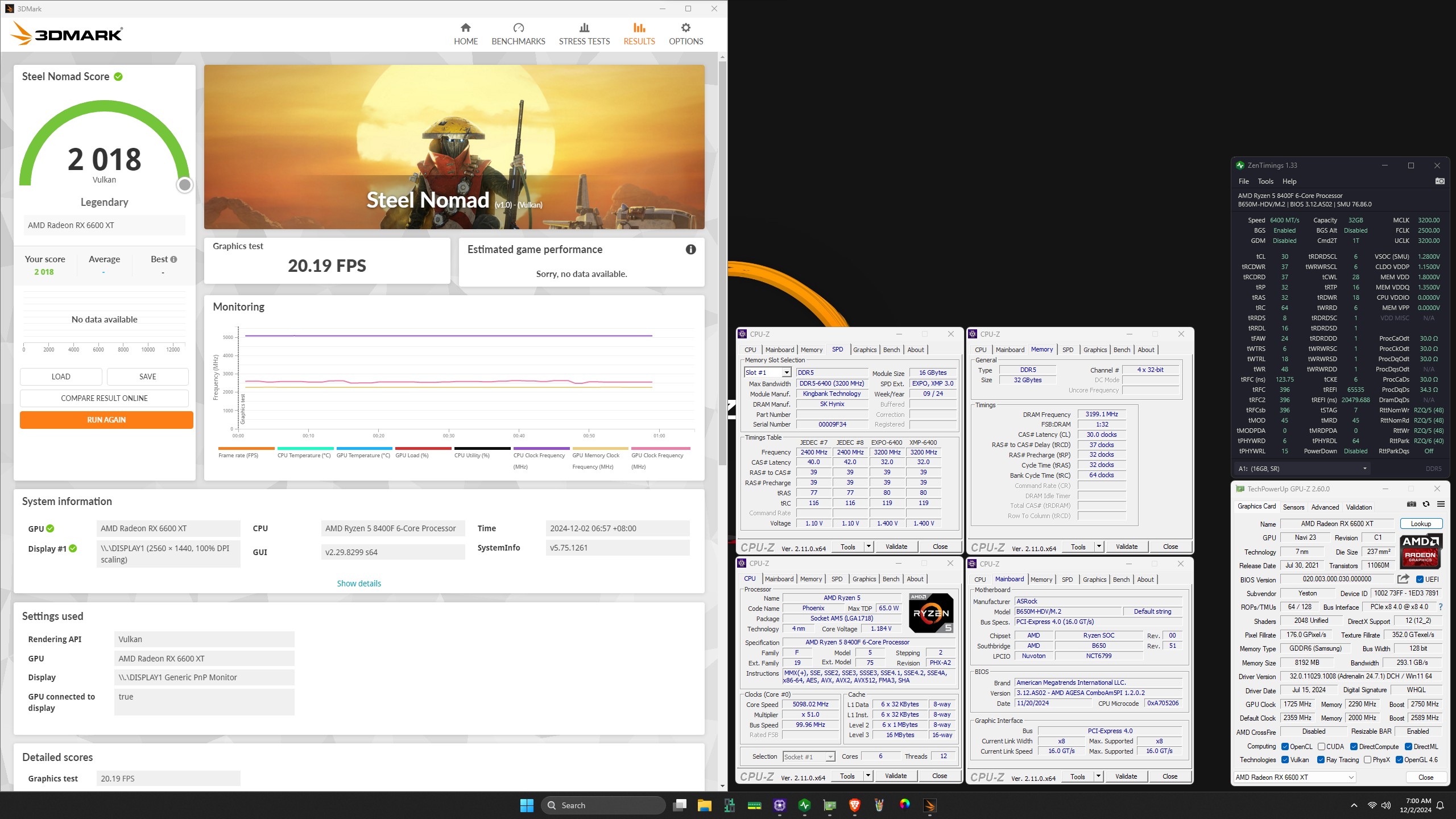The image size is (1456, 819).
Task: Open the GPU selector dropdown in GPU-Z
Action: point(1294,777)
